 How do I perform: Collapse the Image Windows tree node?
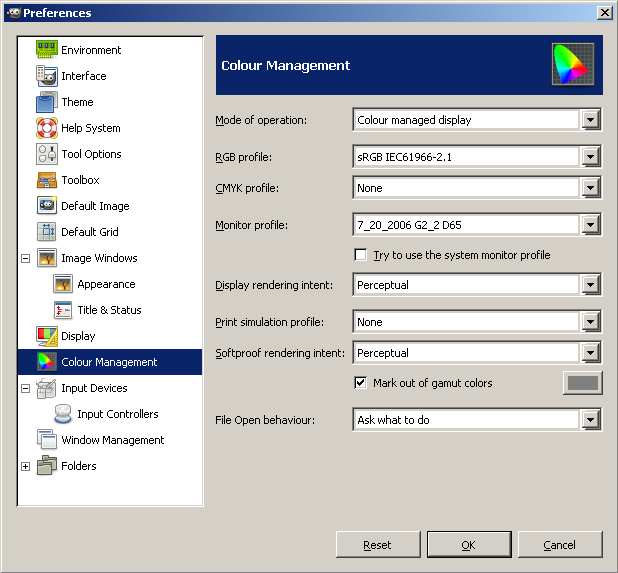(26, 259)
